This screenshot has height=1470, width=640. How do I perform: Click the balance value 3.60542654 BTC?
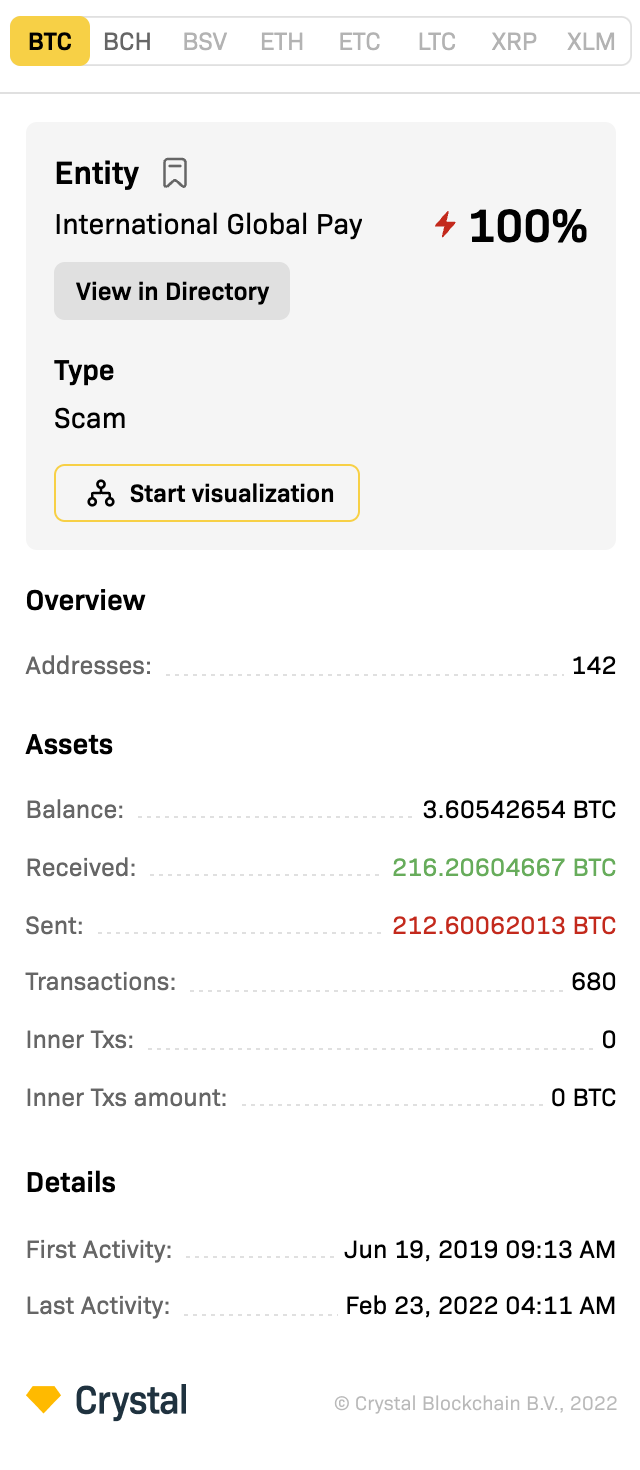pos(519,809)
